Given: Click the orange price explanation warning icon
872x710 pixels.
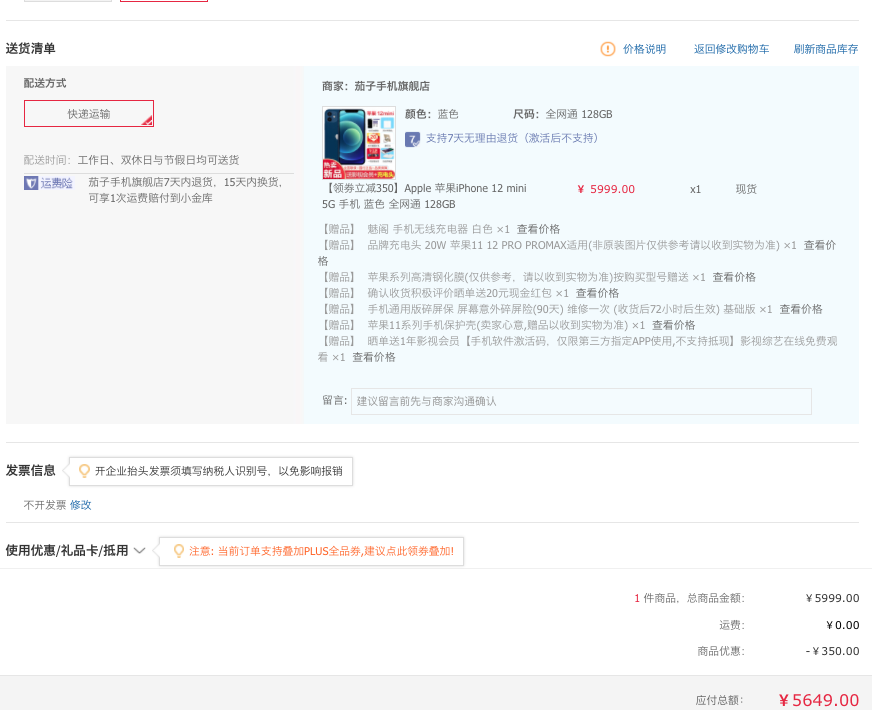Looking at the screenshot, I should [608, 49].
